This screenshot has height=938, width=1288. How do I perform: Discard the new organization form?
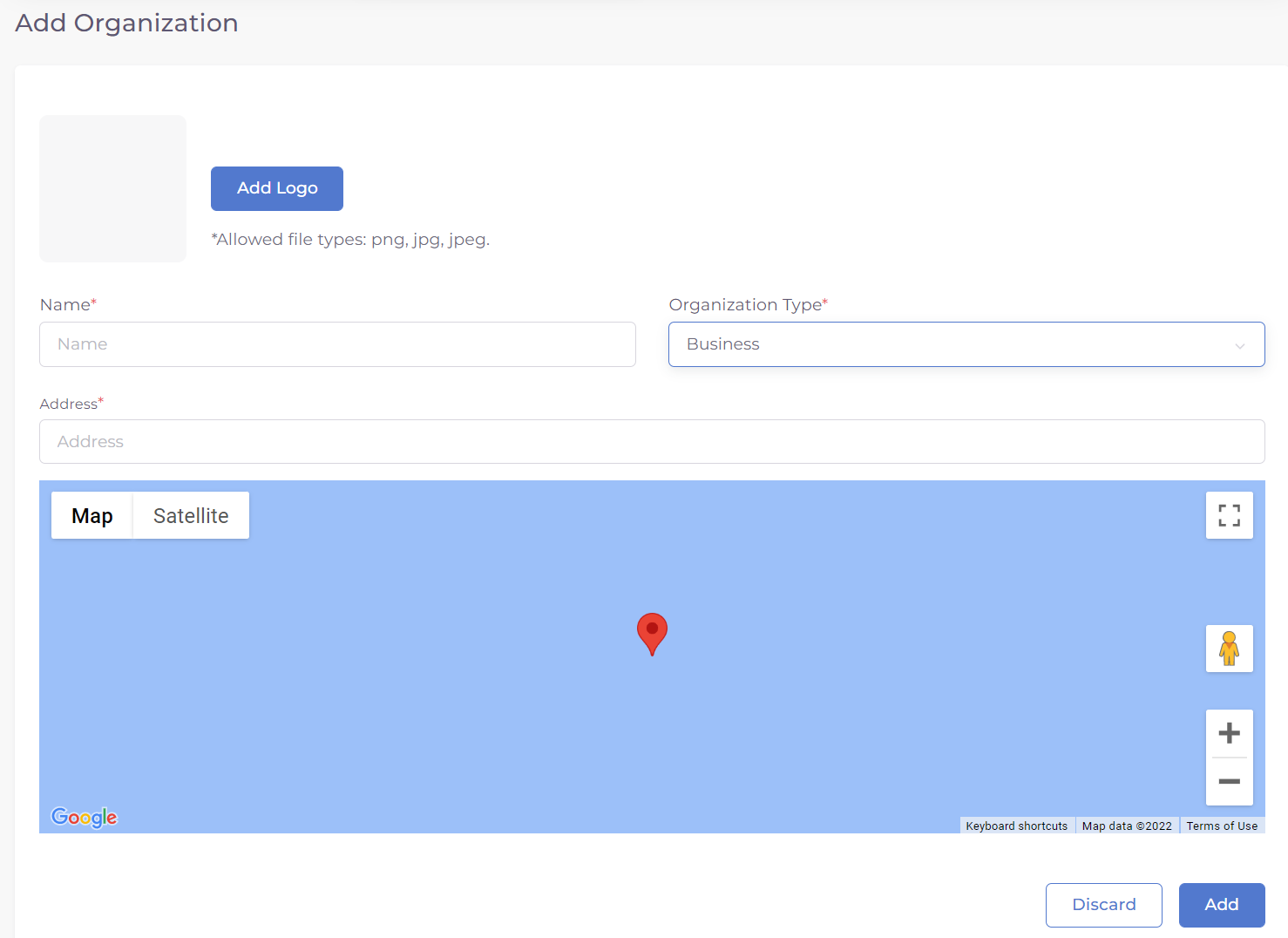1104,905
